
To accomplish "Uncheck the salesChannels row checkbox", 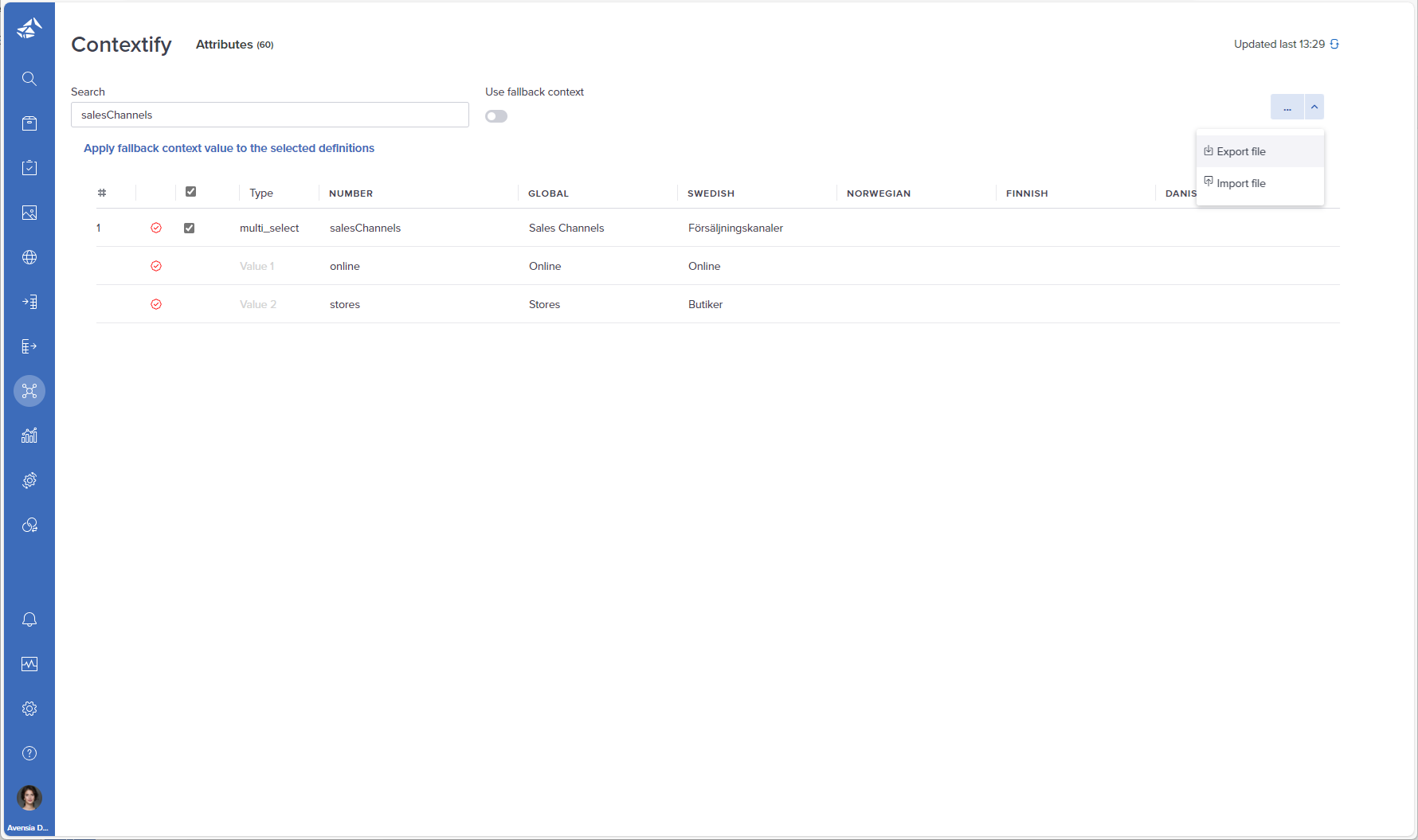I will pyautogui.click(x=190, y=228).
